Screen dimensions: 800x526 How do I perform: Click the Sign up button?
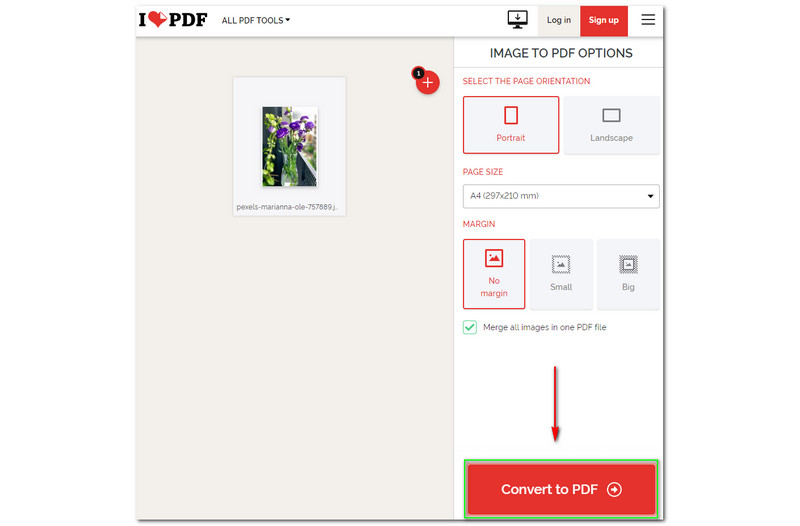point(604,20)
